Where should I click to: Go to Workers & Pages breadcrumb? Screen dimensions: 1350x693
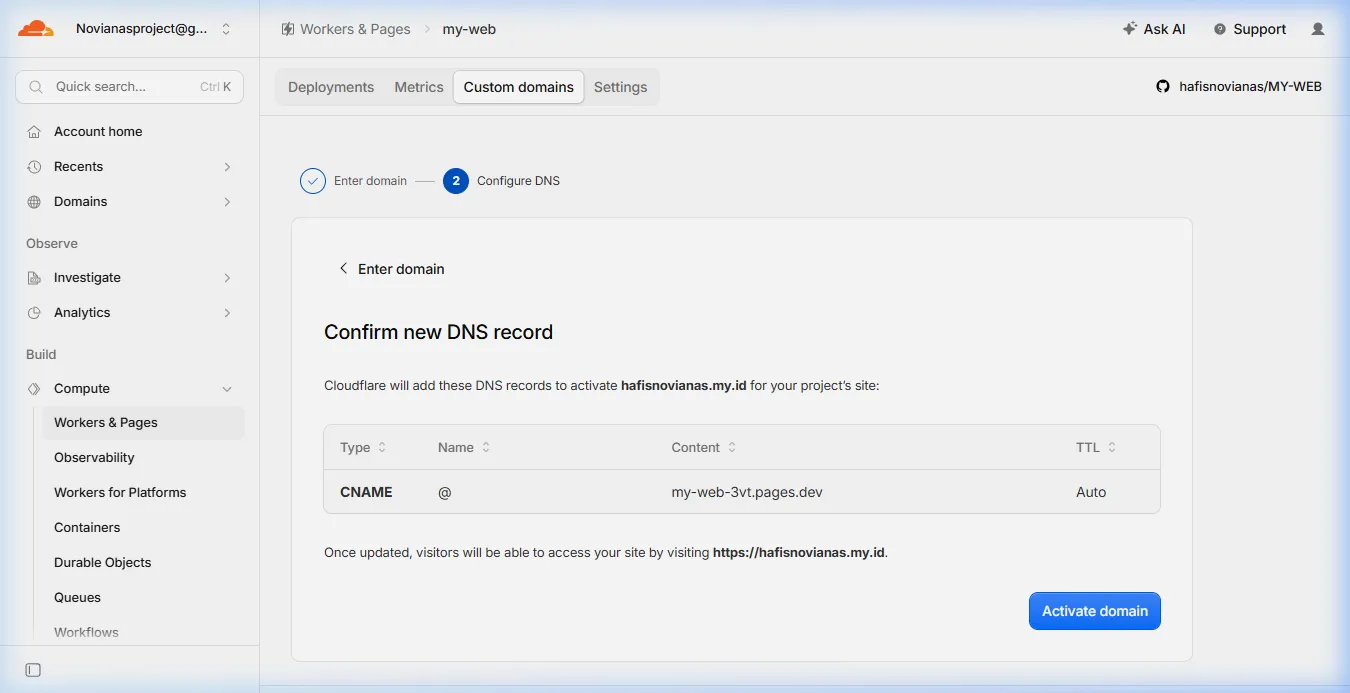click(355, 29)
